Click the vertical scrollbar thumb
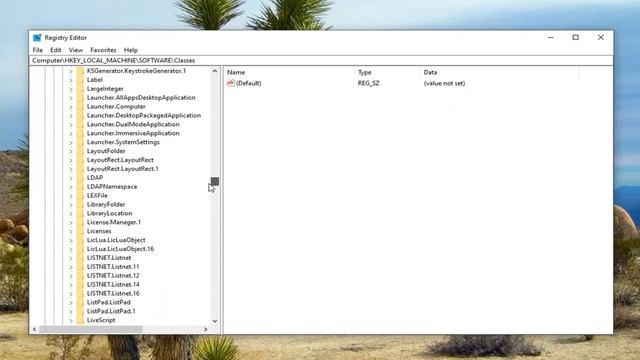 coord(215,181)
